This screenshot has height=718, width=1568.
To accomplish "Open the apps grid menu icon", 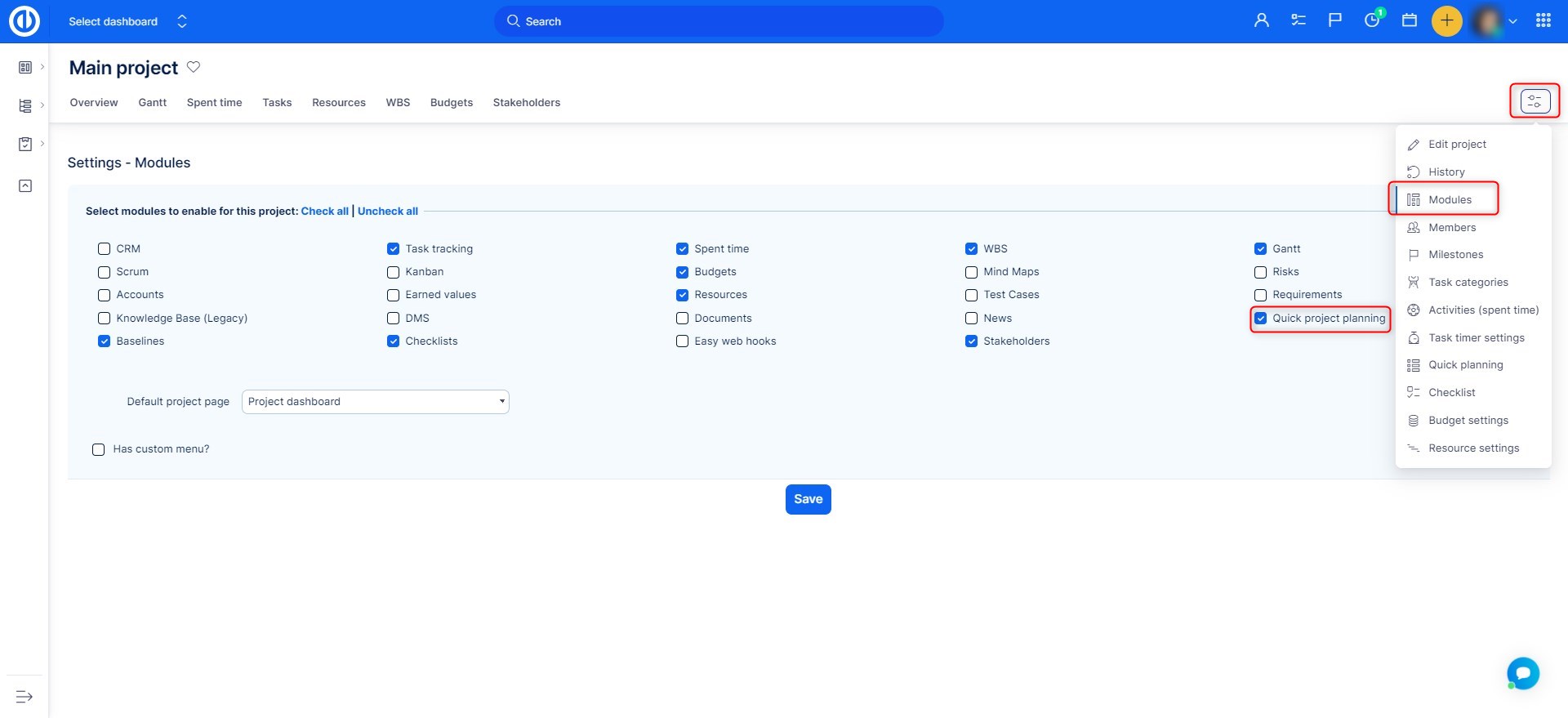I will click(1543, 20).
